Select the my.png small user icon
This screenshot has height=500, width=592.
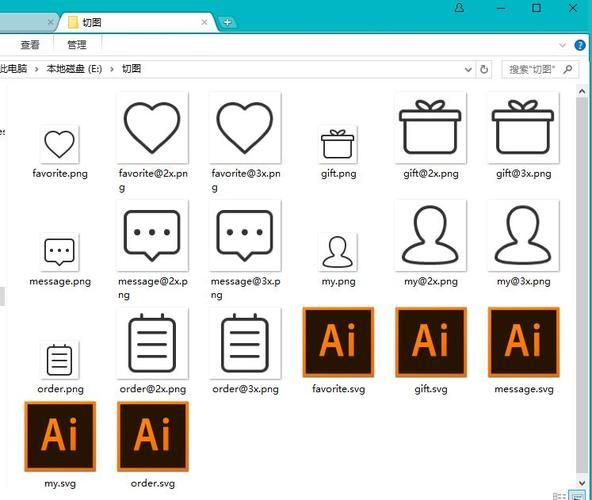point(338,252)
